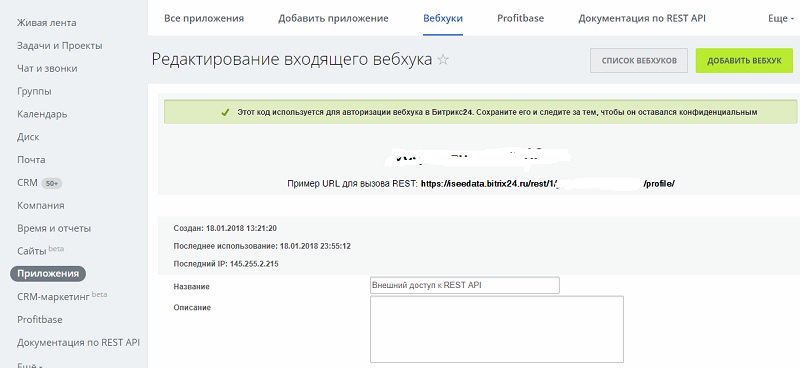Click Последнее использование timestamp text
This screenshot has height=368, width=800.
click(262, 246)
